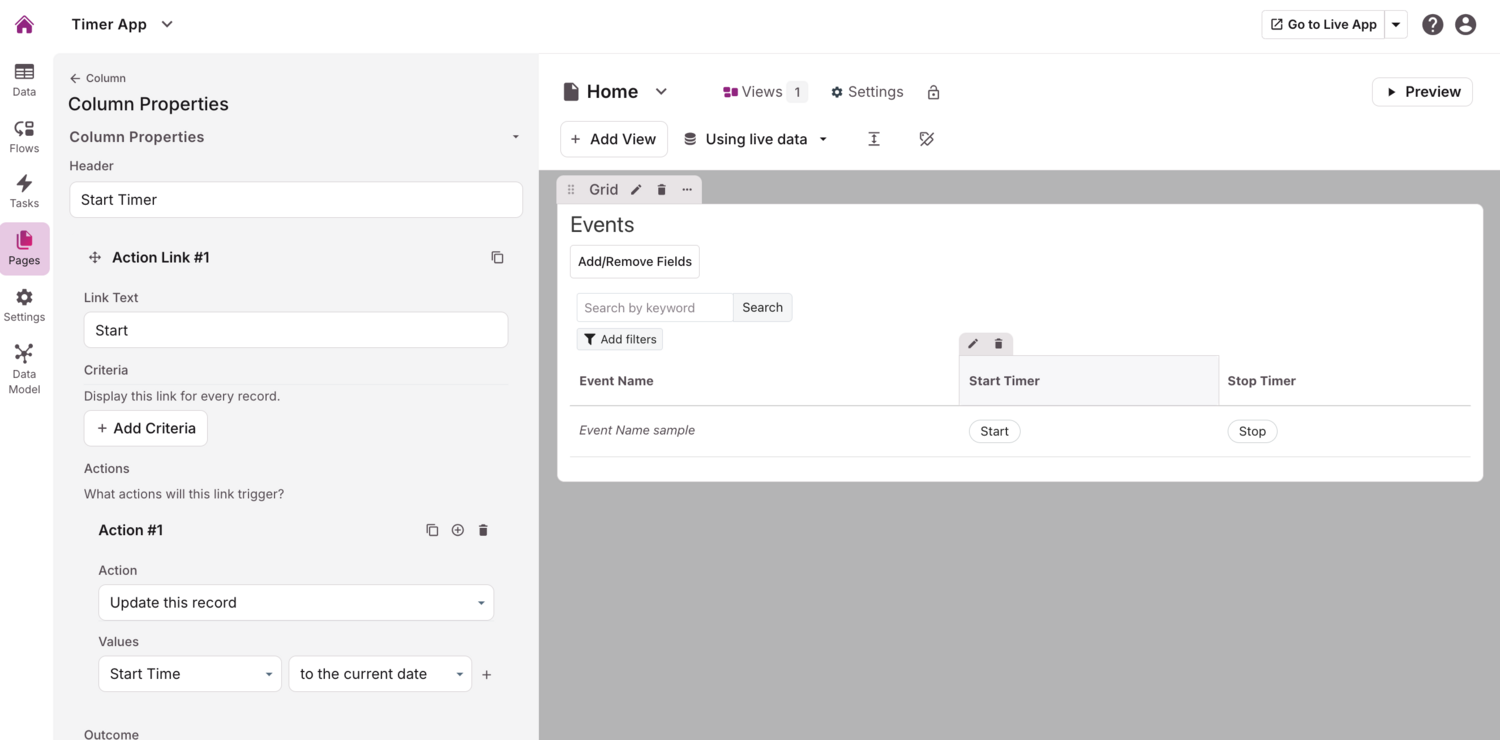The width and height of the screenshot is (1500, 740).
Task: Delete the Grid view with trash icon
Action: click(x=661, y=190)
